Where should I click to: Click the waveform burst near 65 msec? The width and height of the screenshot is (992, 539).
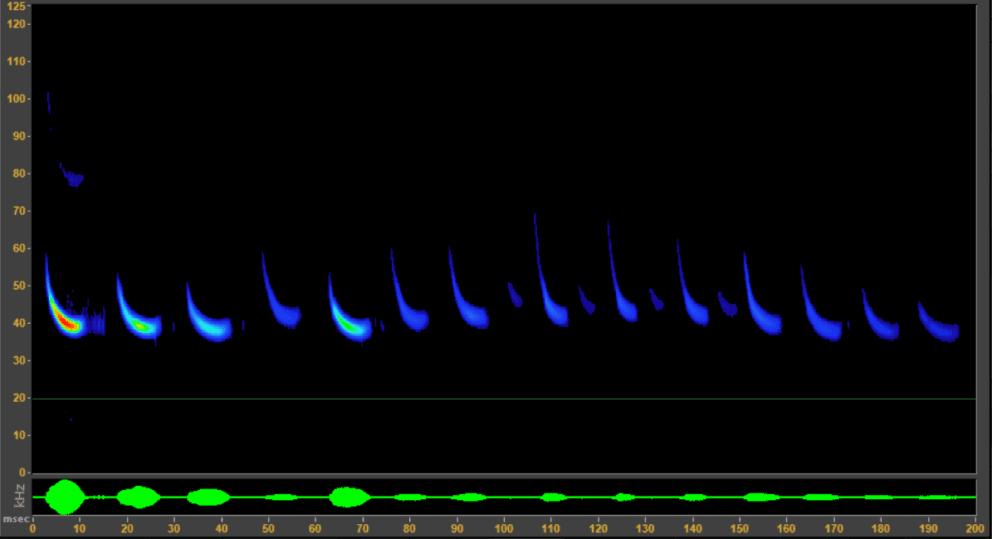347,496
